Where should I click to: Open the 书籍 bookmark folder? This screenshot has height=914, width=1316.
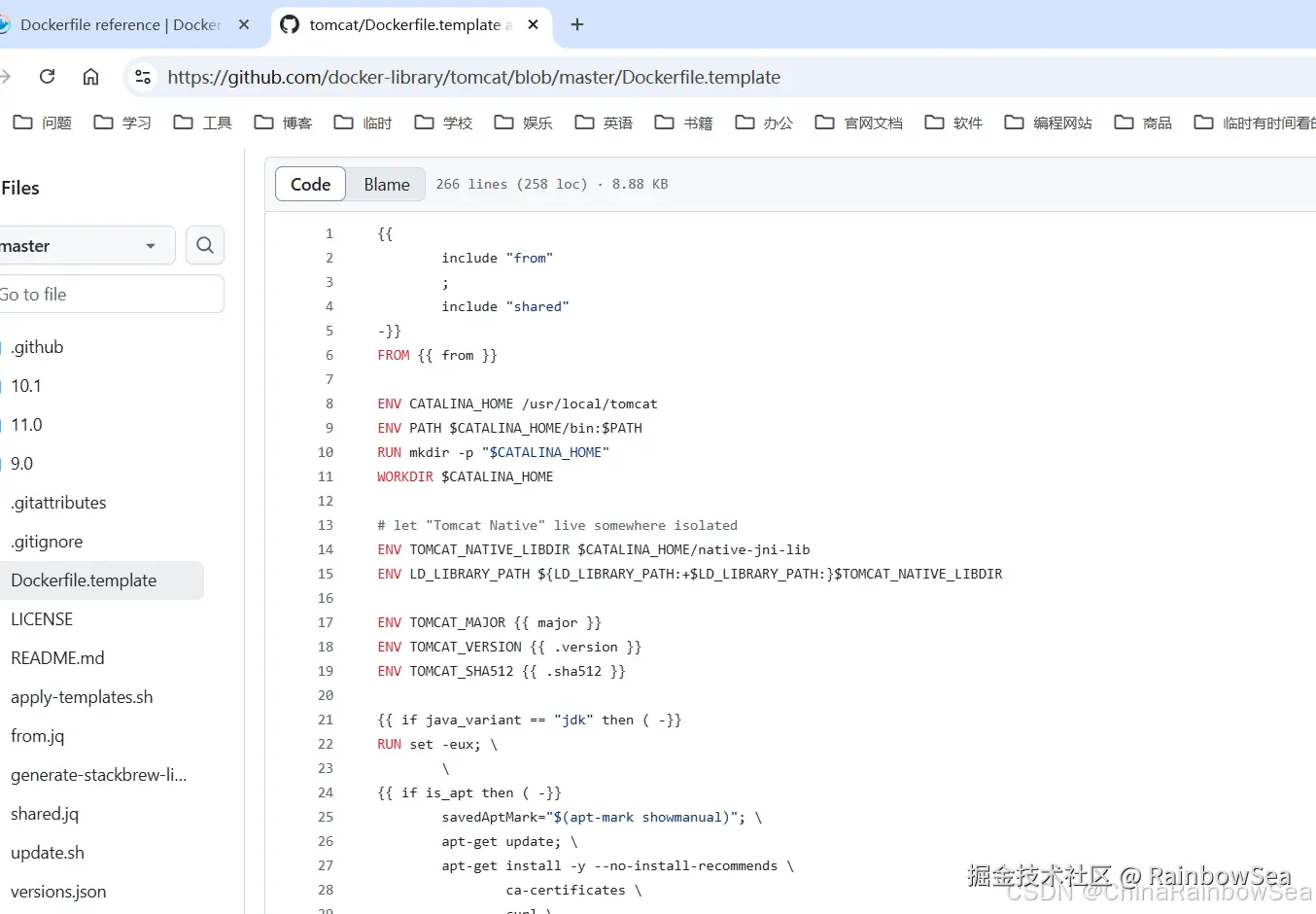pyautogui.click(x=683, y=123)
